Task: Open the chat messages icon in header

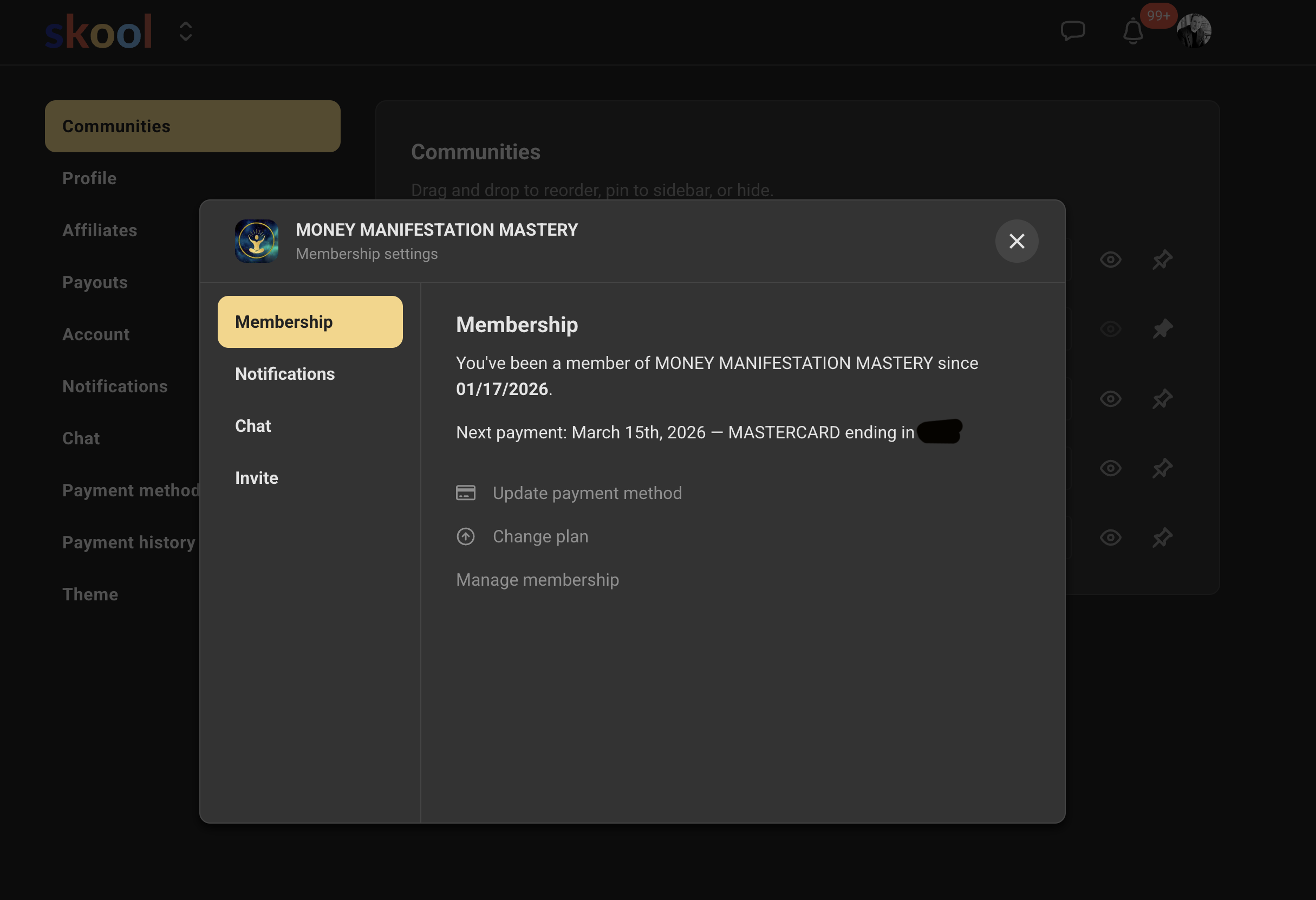Action: (1072, 30)
